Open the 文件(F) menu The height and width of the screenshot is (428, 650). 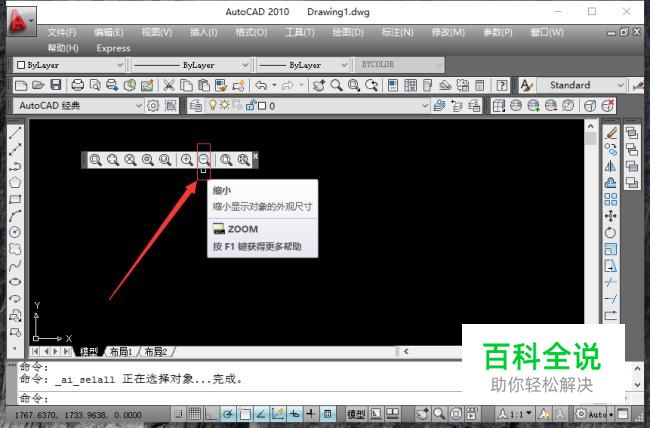62,32
